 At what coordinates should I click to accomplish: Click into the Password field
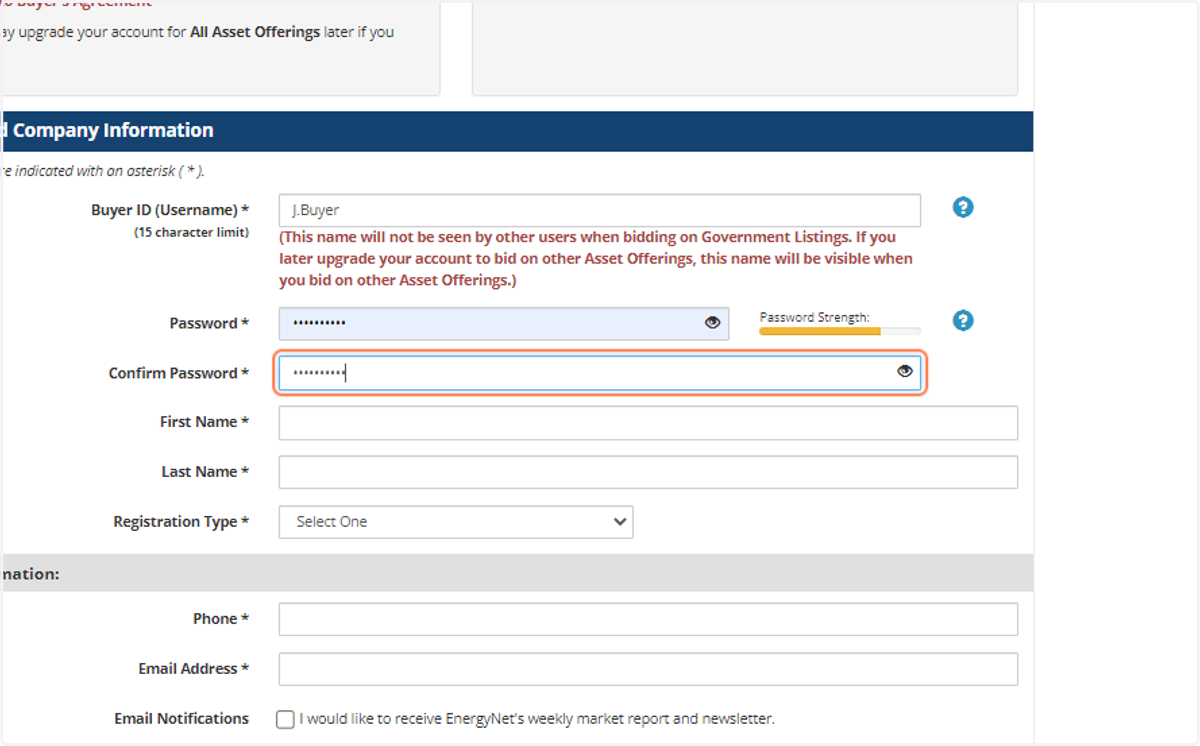point(504,323)
